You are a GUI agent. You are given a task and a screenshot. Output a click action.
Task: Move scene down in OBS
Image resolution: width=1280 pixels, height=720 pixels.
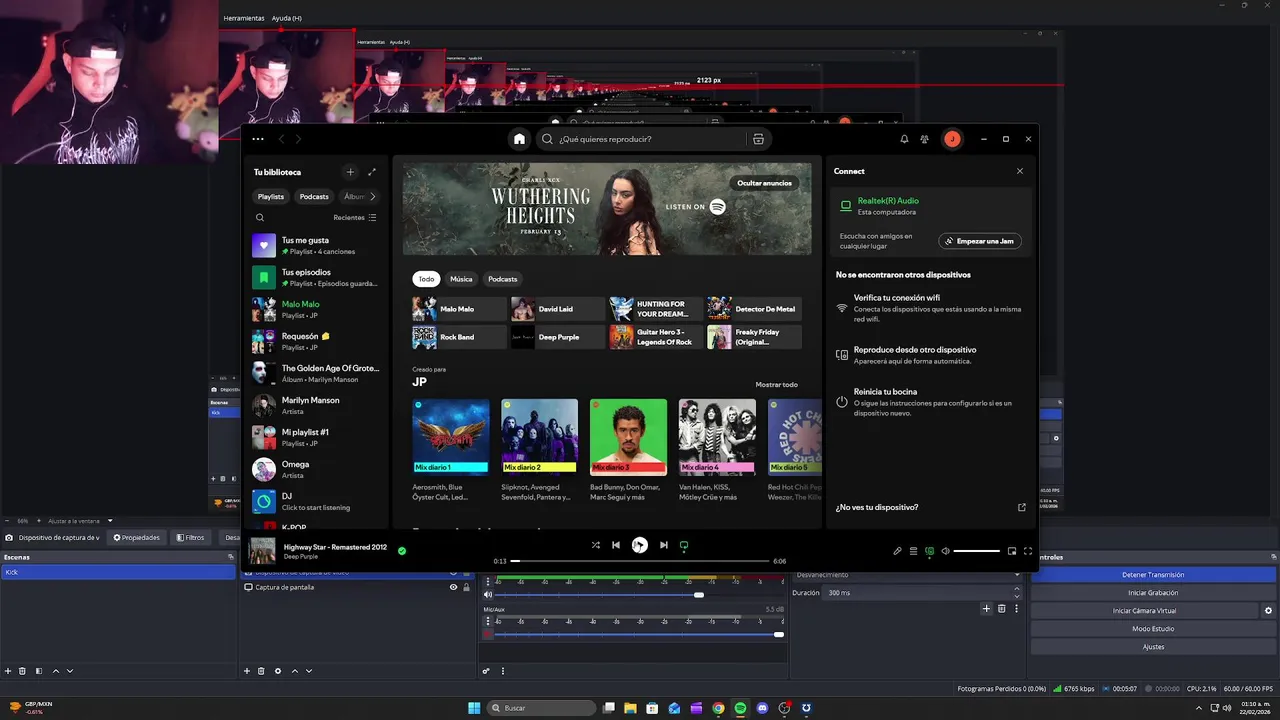click(70, 671)
